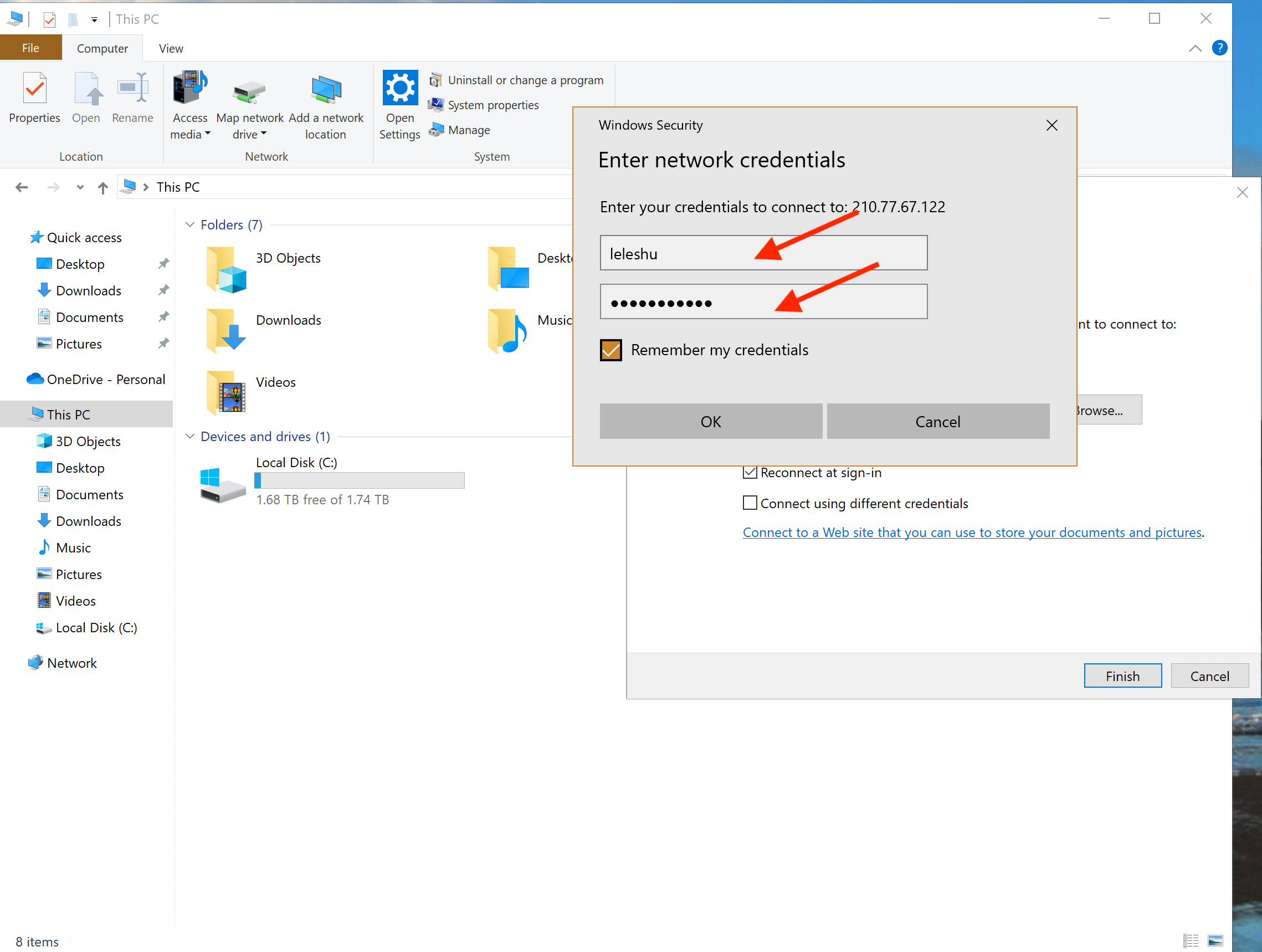The height and width of the screenshot is (952, 1262).
Task: Toggle Reconnect at sign-in checkbox
Action: [x=750, y=473]
